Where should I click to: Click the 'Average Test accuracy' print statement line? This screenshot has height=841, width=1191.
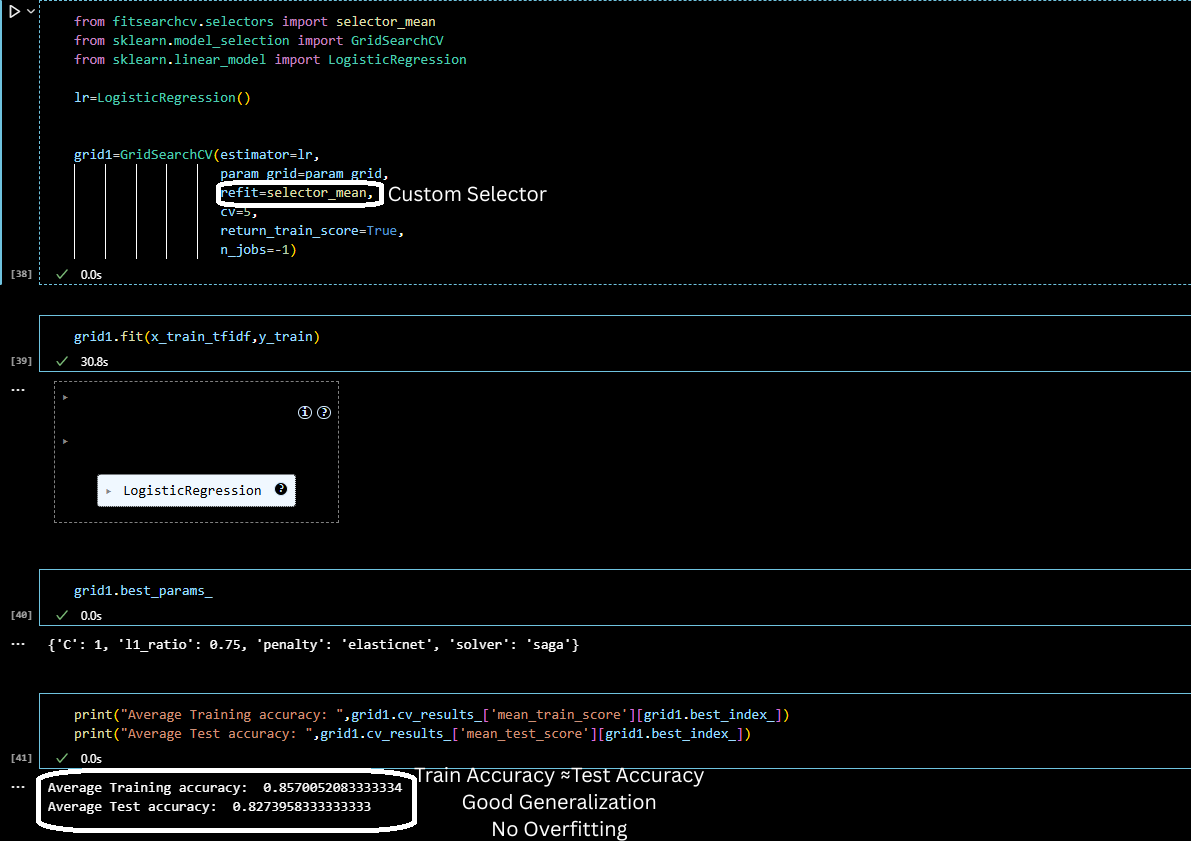[x=412, y=733]
